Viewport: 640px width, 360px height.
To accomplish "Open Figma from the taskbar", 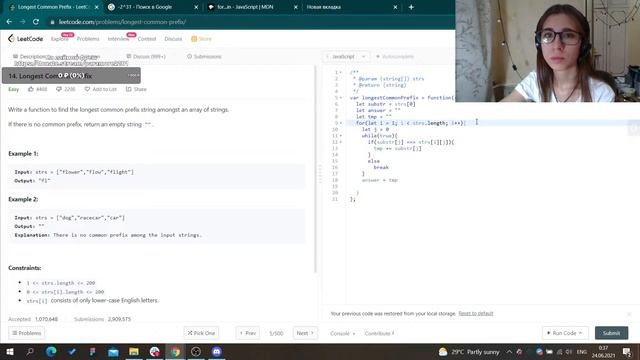I will point(92,351).
